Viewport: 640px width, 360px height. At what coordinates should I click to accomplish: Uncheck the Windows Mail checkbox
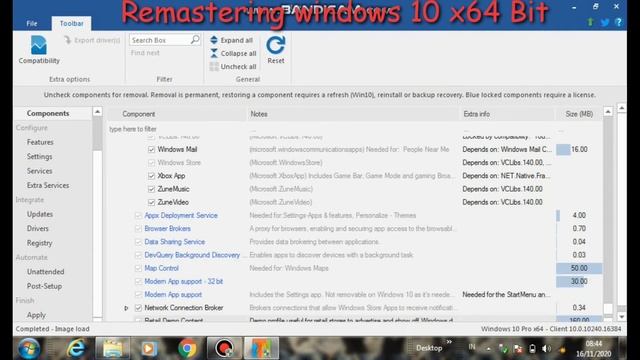(x=151, y=150)
